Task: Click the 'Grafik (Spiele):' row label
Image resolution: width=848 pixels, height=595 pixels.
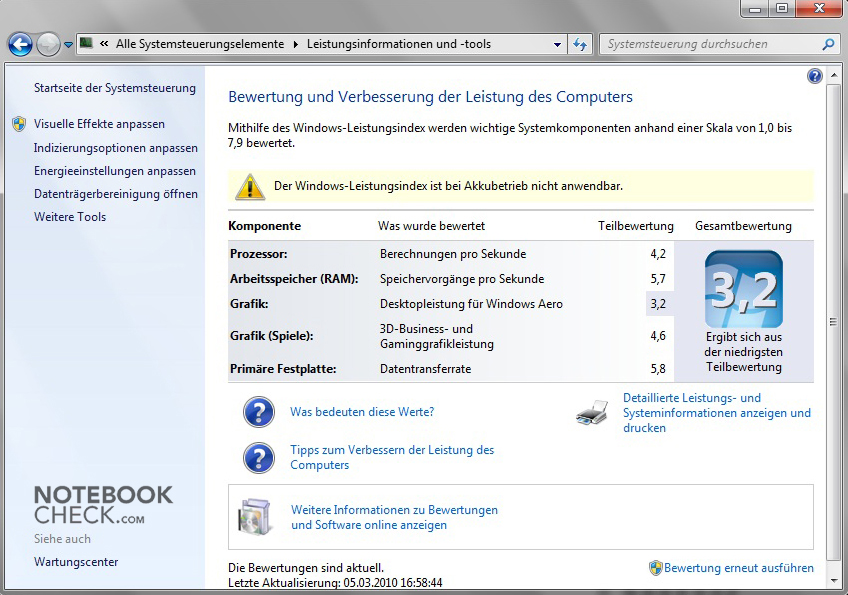Action: [271, 336]
